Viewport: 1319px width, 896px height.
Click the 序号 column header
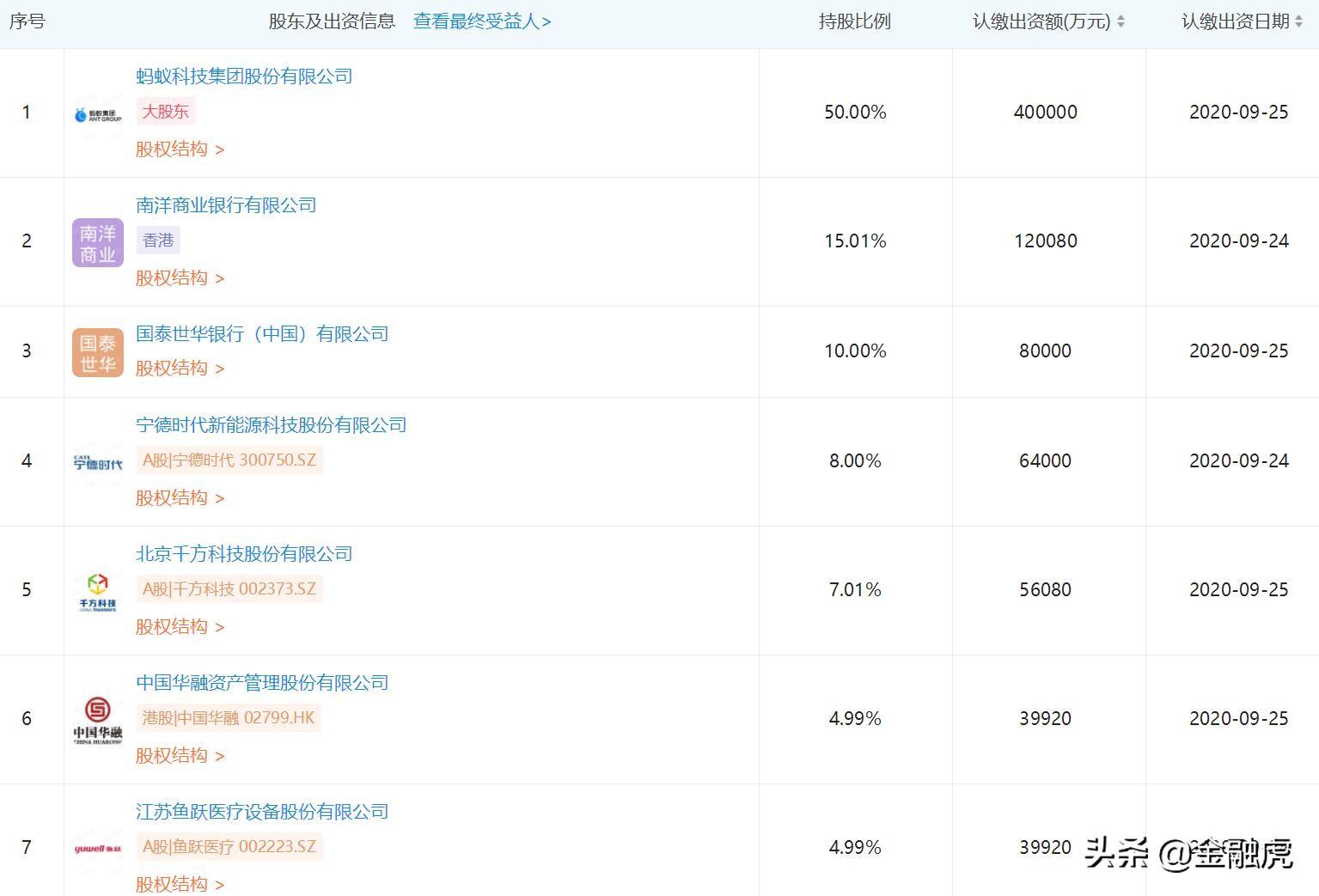point(27,21)
